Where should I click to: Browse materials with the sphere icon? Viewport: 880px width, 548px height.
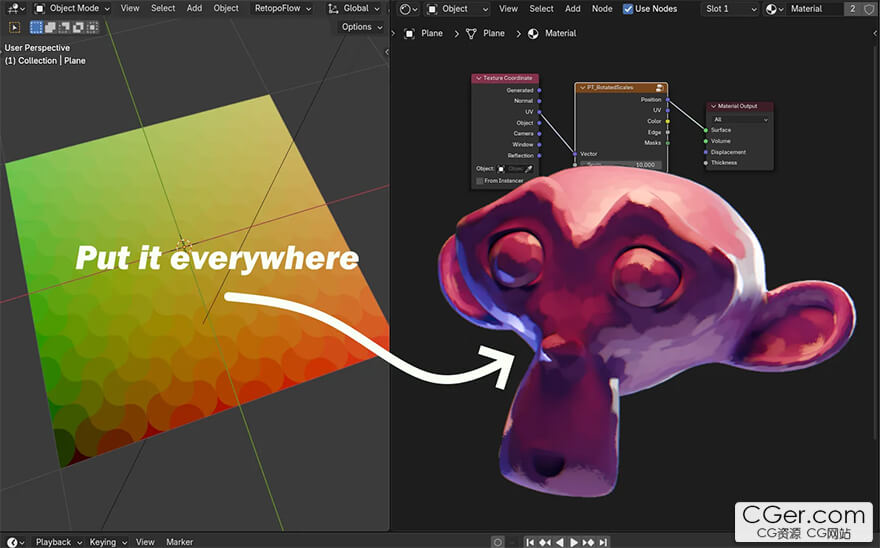point(774,9)
